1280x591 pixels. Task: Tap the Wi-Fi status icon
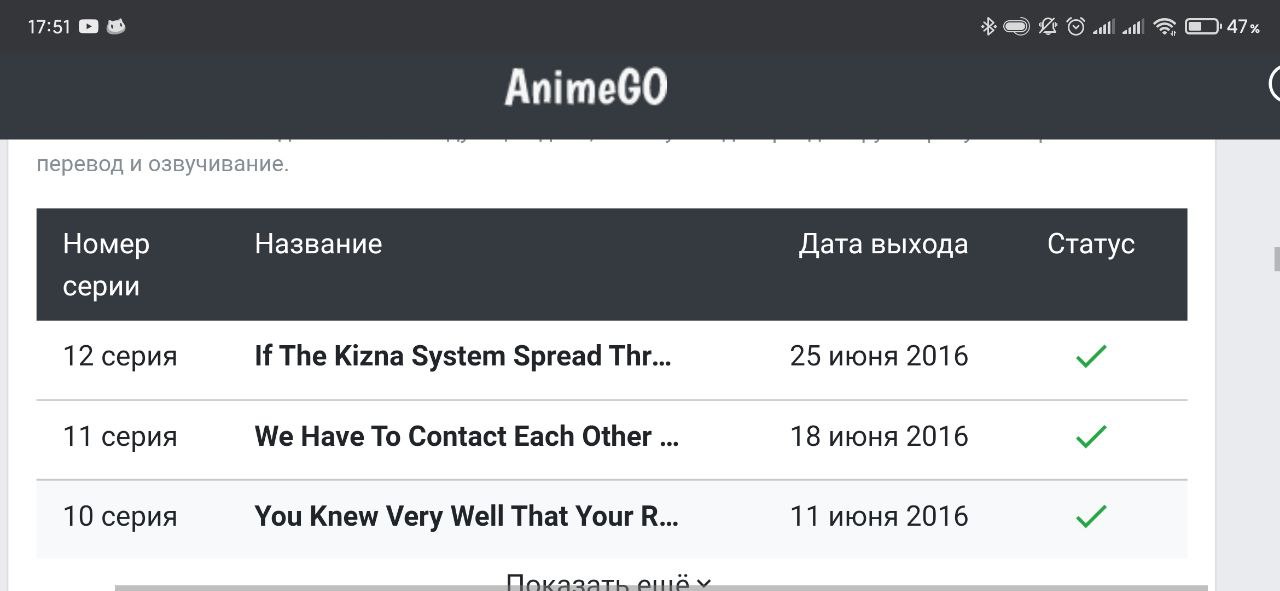coord(1164,27)
